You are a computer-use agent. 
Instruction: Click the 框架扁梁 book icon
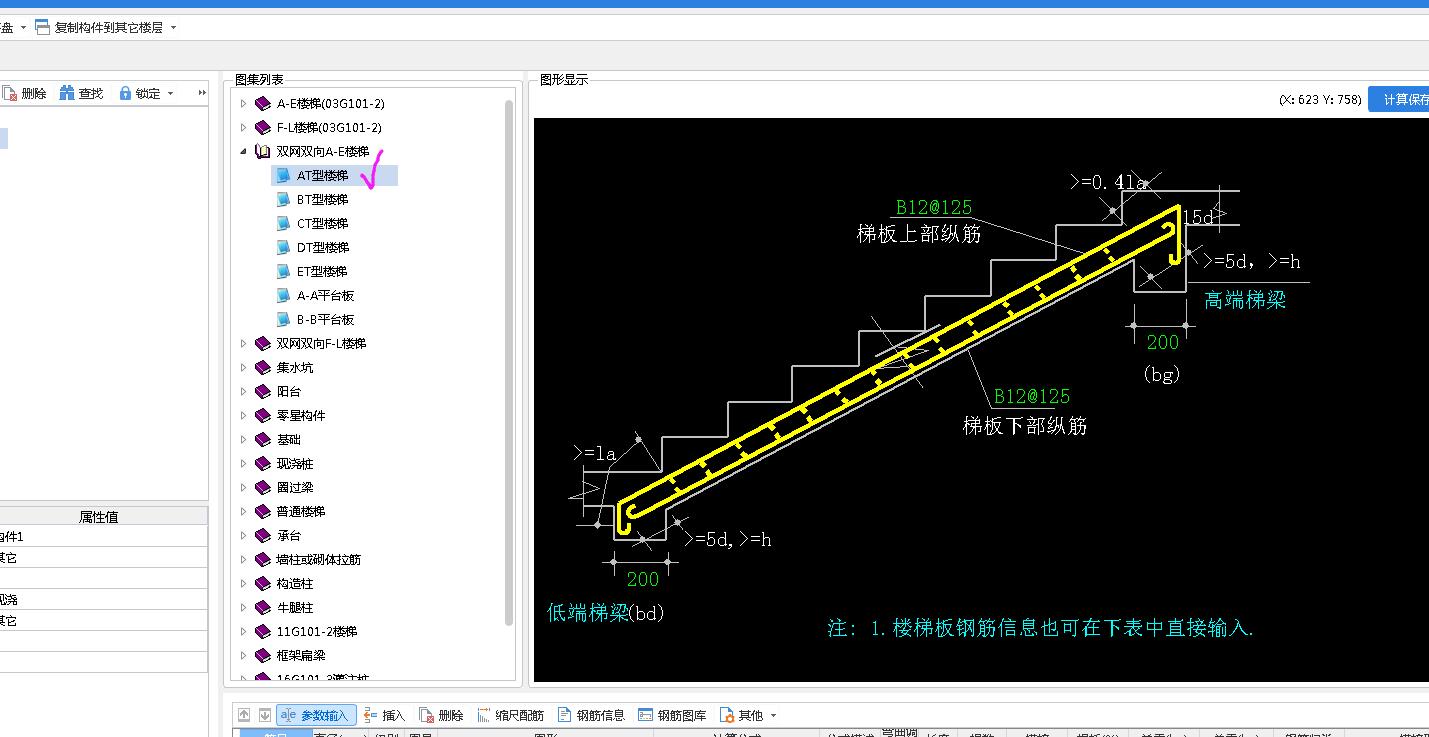tap(263, 655)
